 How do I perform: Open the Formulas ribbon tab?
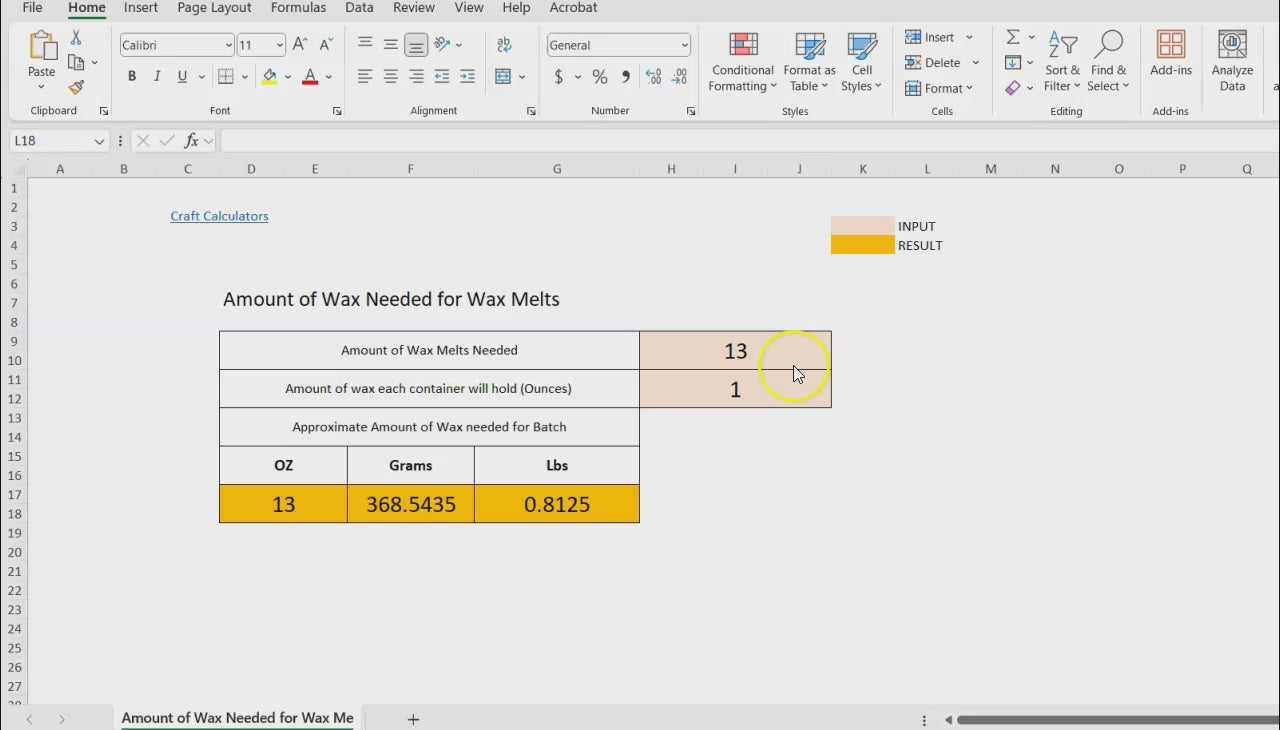[x=298, y=8]
